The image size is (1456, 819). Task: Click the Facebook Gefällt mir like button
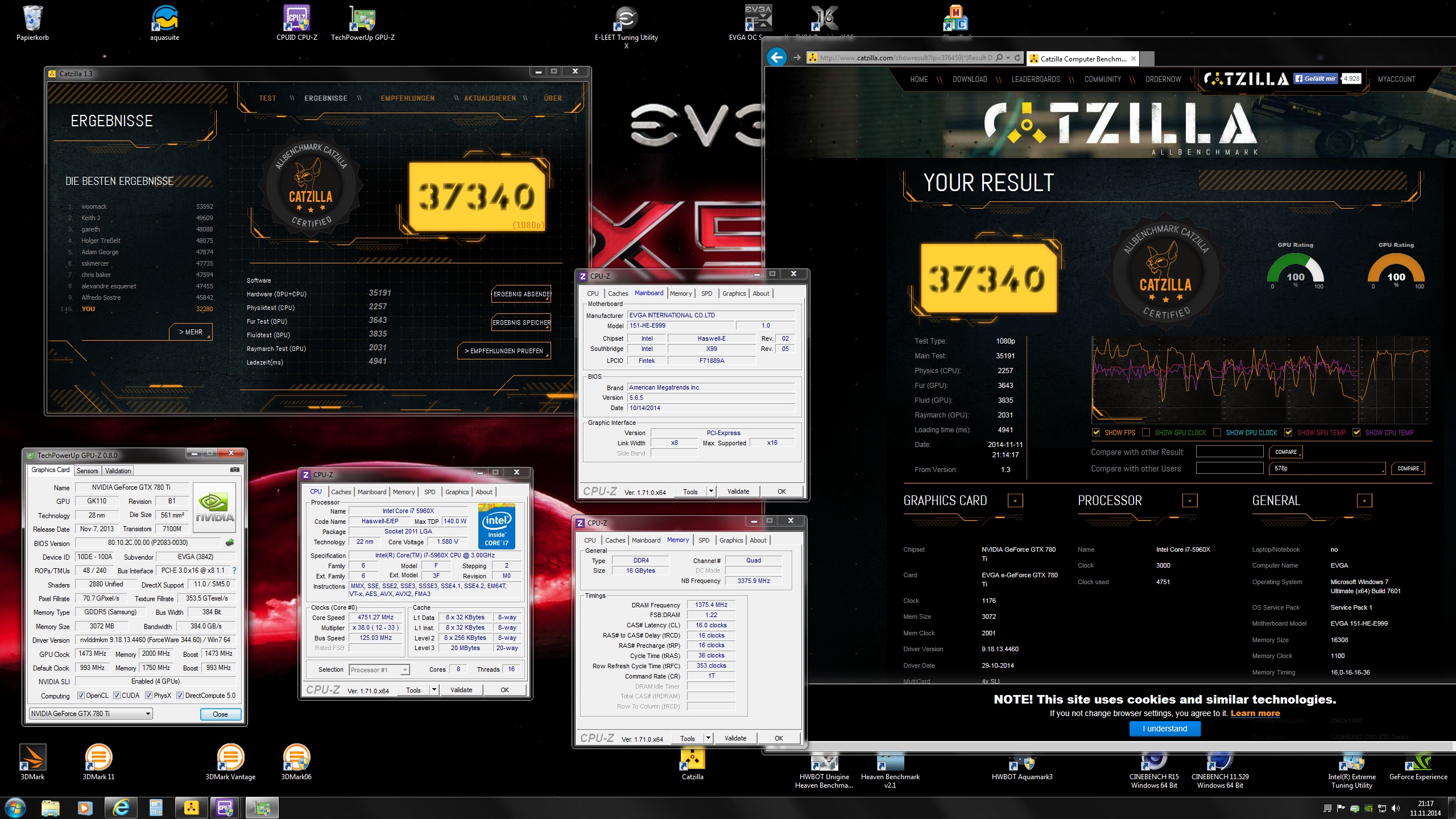coord(1315,78)
